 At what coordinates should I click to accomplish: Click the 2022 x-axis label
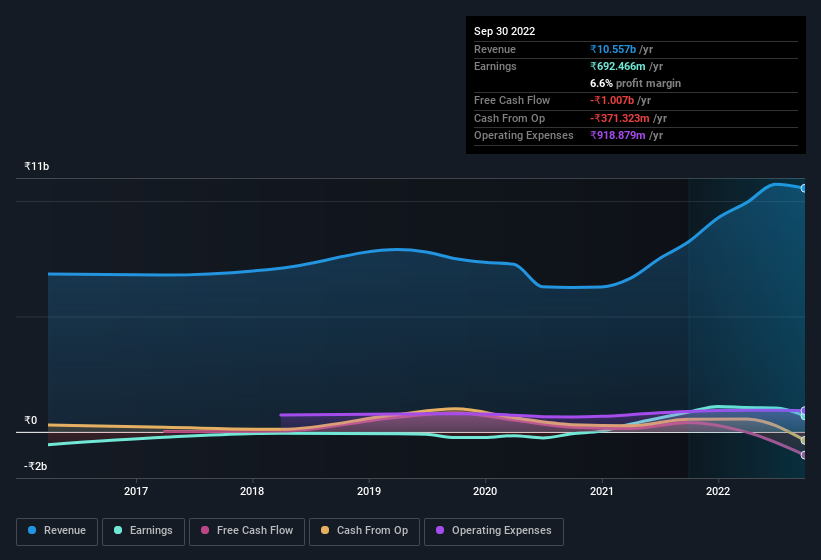(718, 491)
